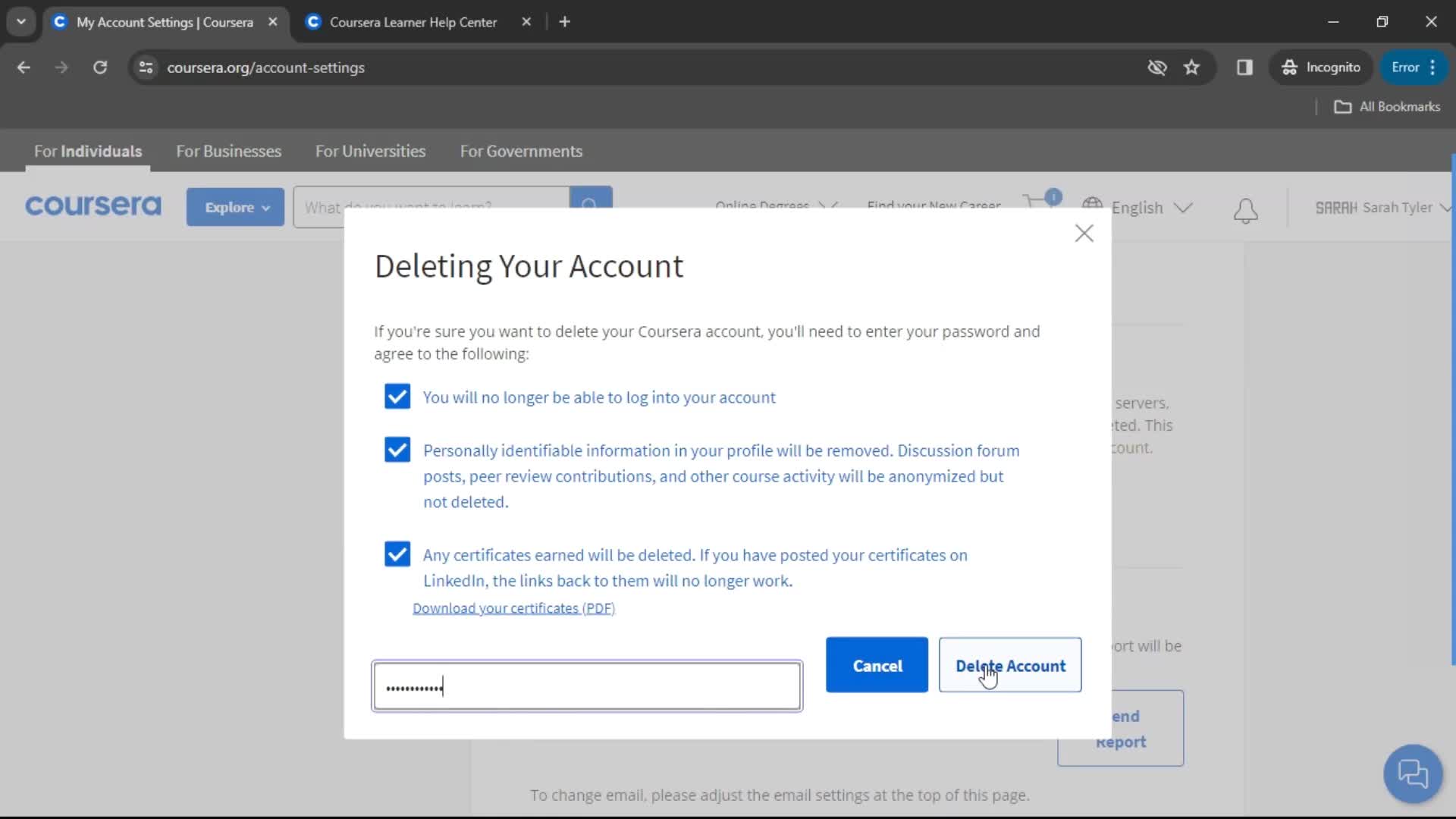This screenshot has height=819, width=1456.
Task: Open the notifications bell
Action: coord(1245,210)
